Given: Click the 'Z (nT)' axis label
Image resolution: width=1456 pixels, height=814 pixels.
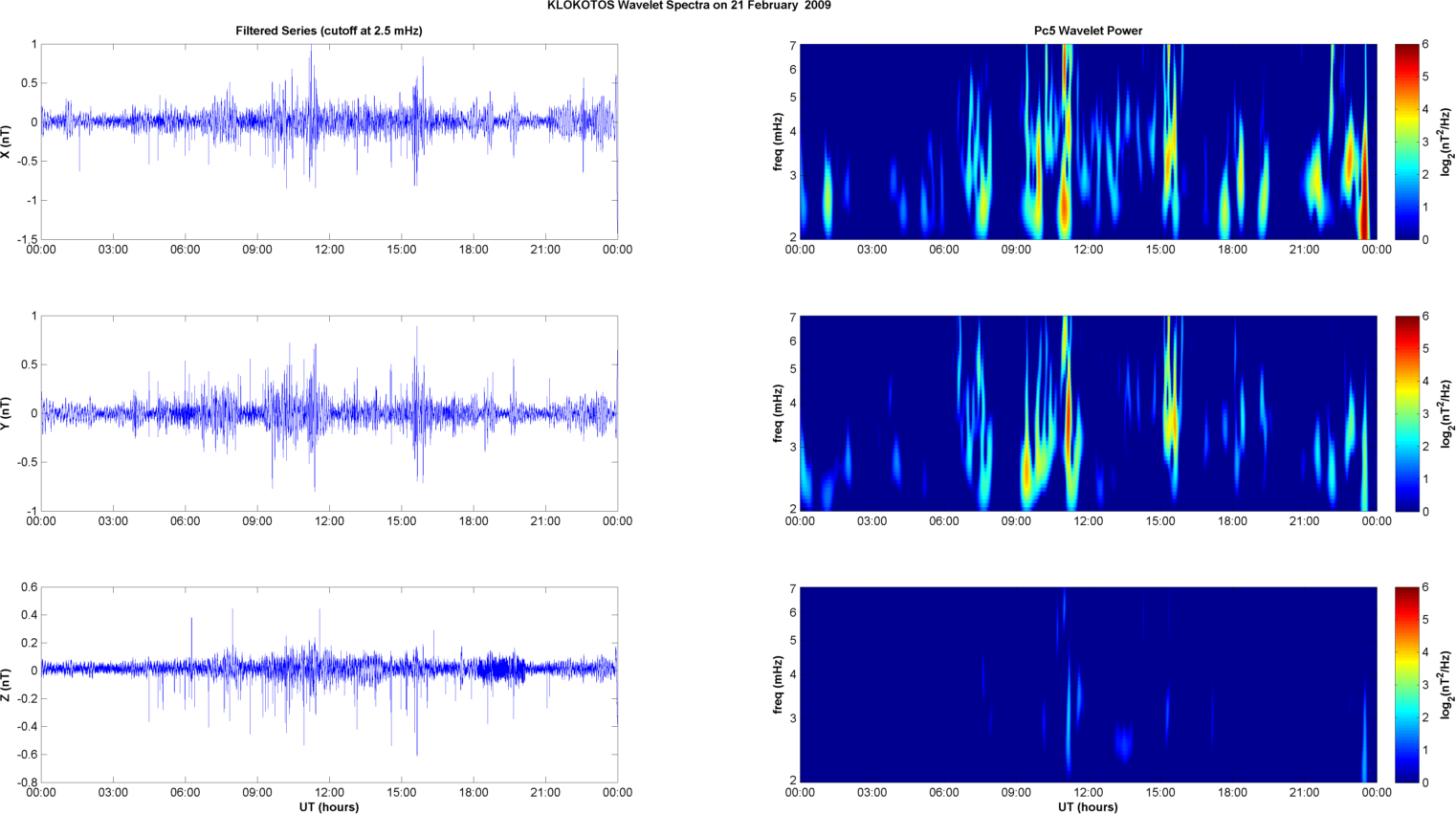Looking at the screenshot, I should pyautogui.click(x=7, y=685).
